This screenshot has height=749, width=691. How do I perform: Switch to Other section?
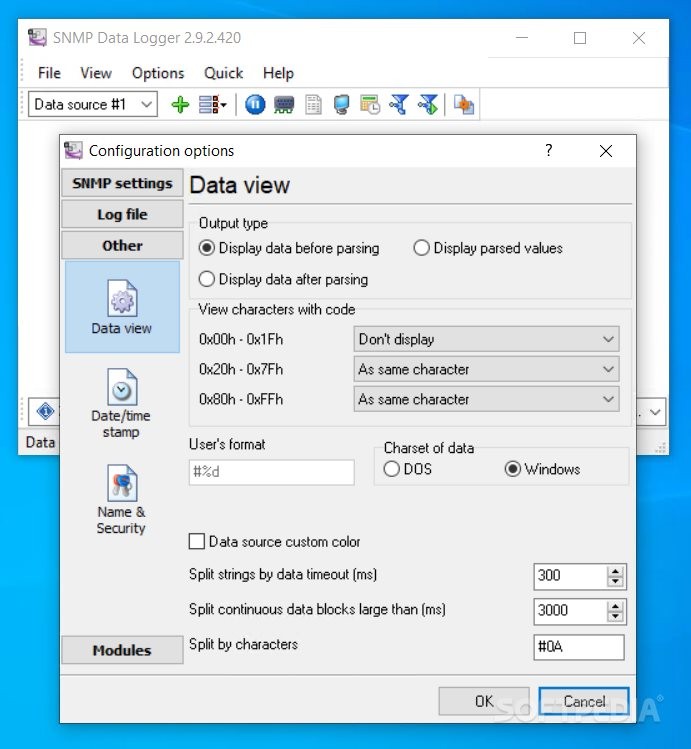(122, 246)
